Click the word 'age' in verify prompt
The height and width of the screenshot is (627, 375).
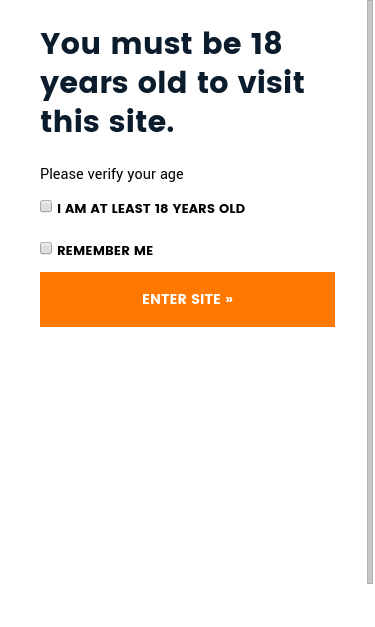click(x=172, y=176)
